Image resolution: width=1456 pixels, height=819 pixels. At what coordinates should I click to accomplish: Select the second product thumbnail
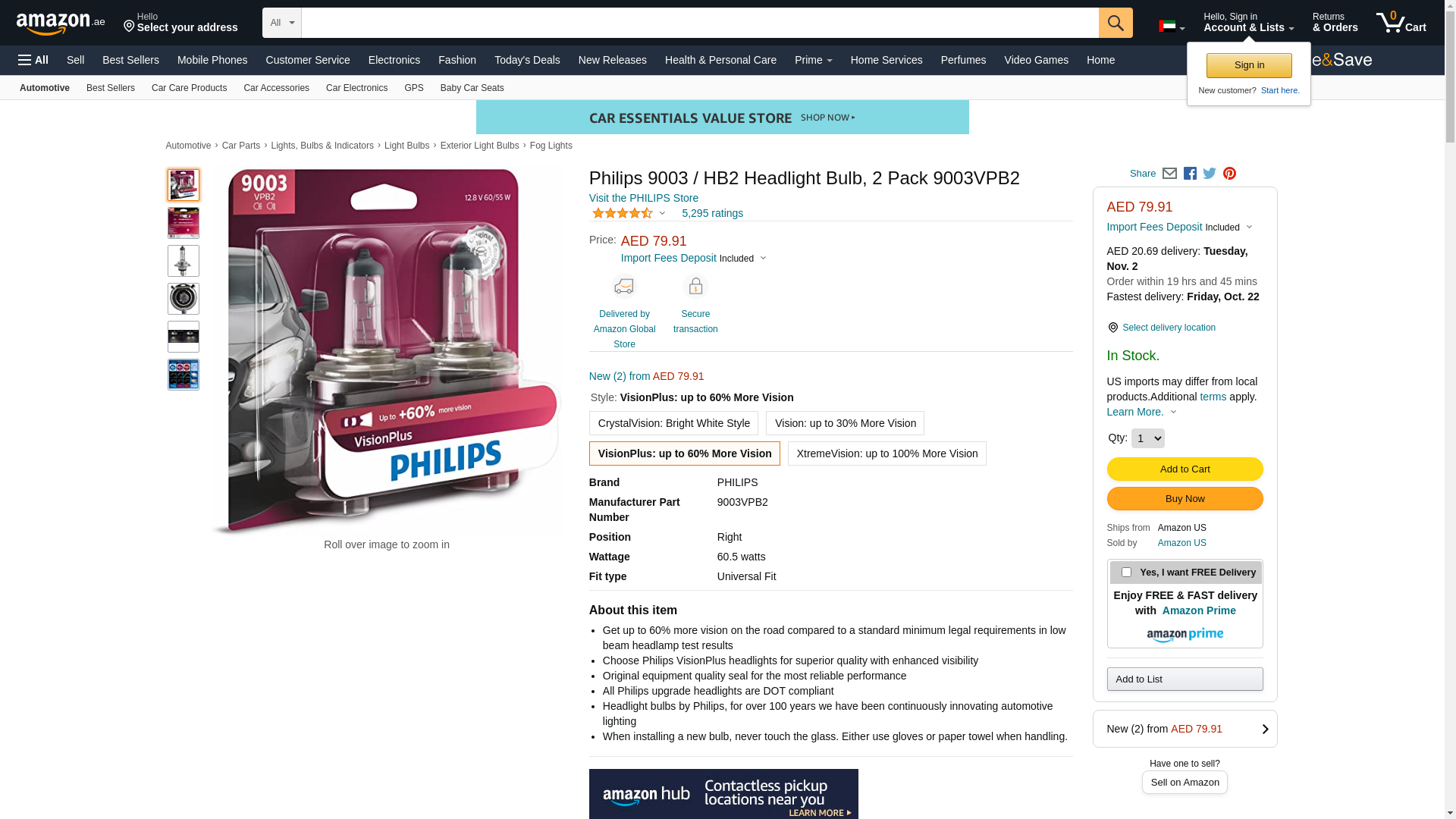tap(184, 223)
